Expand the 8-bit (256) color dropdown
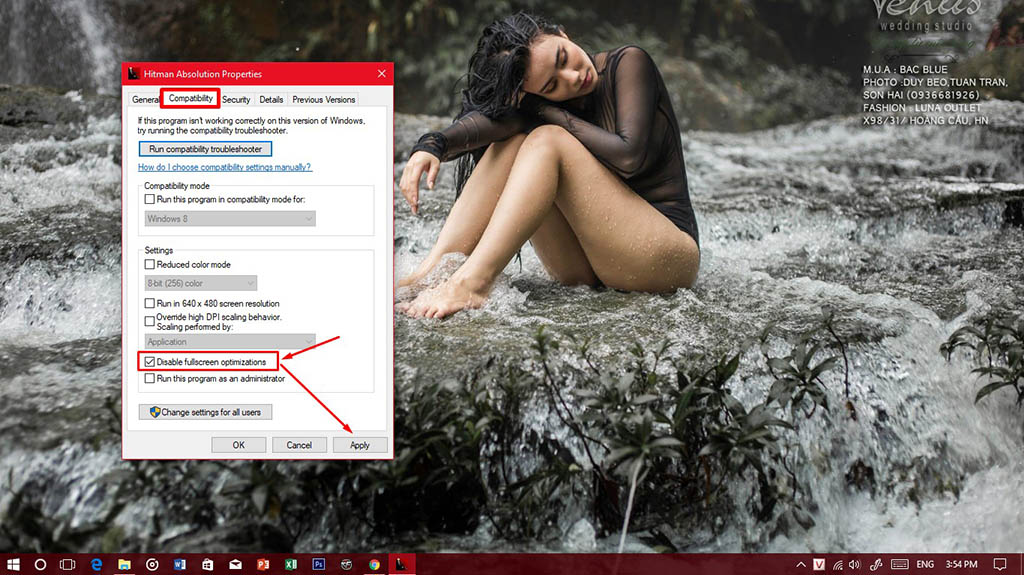1024x575 pixels. (x=200, y=283)
